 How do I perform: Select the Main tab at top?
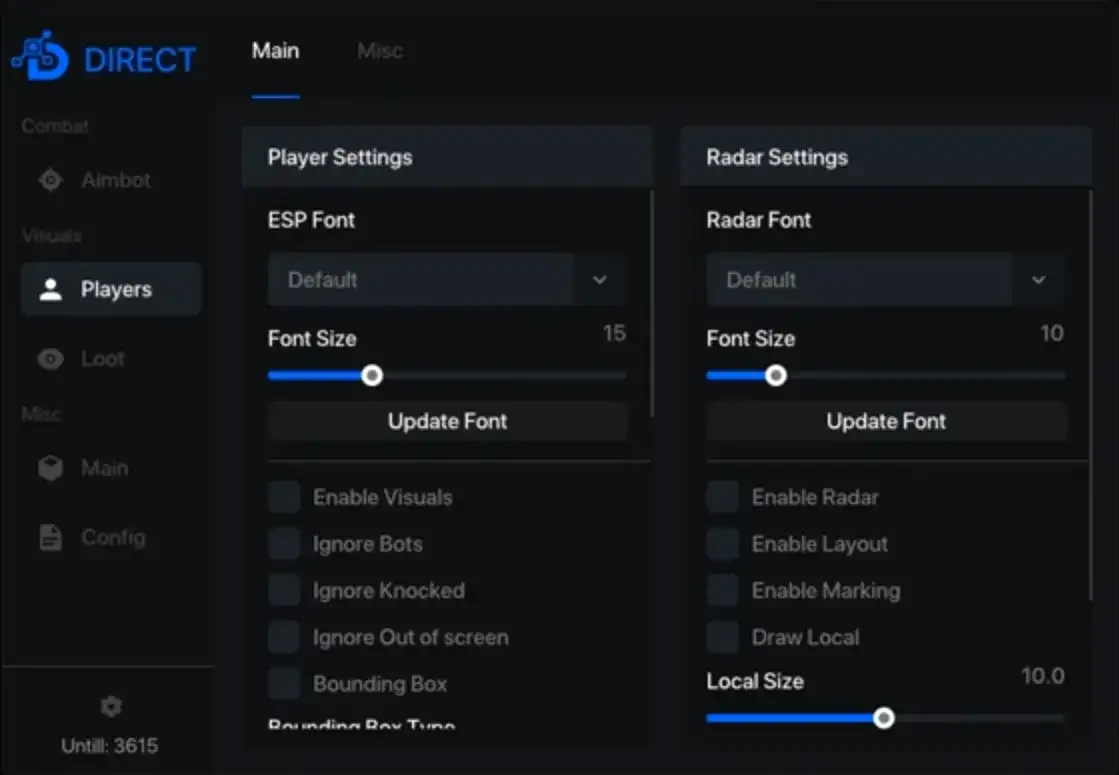click(275, 51)
